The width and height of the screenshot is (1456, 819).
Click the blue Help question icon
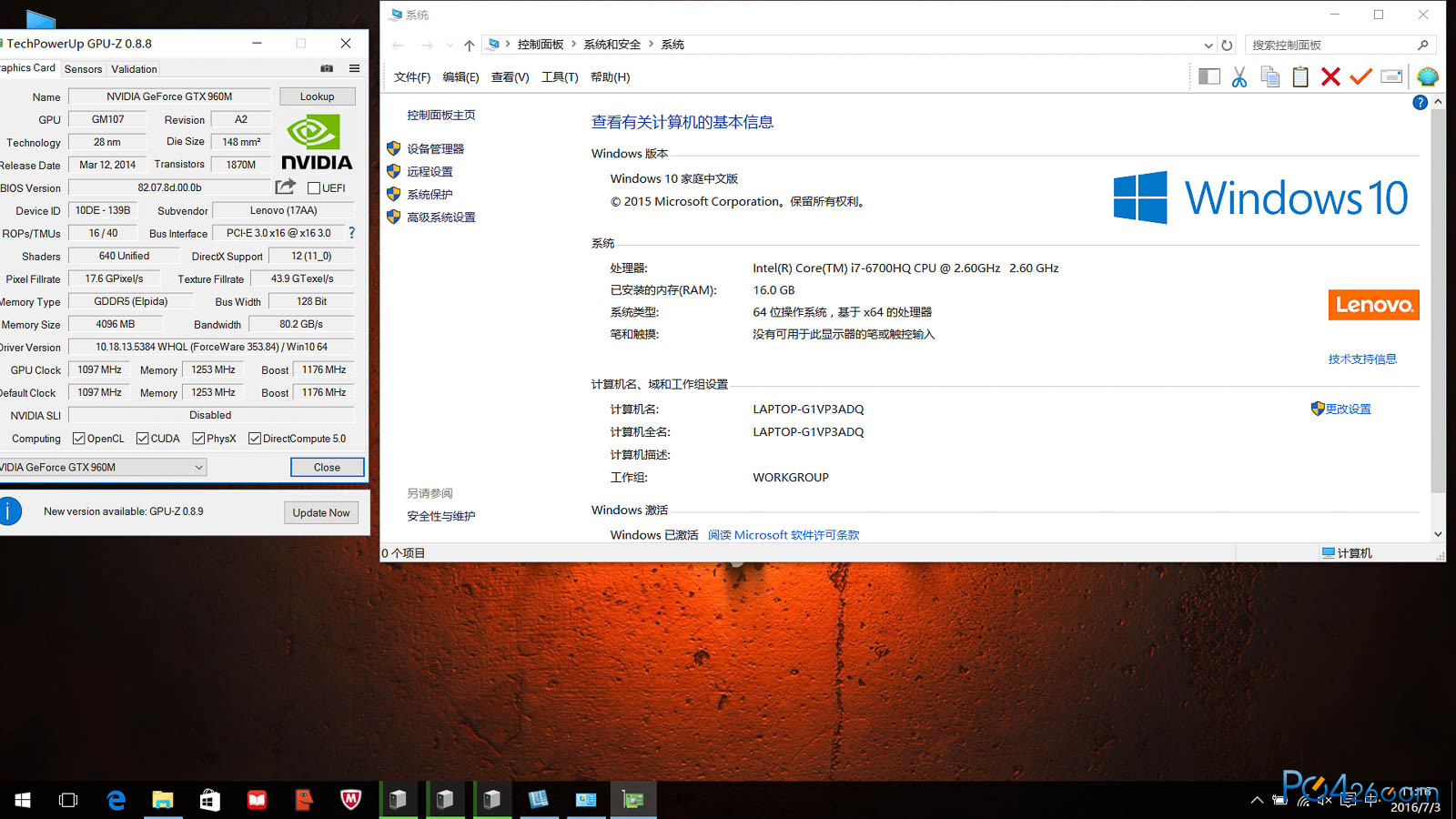tap(1420, 103)
